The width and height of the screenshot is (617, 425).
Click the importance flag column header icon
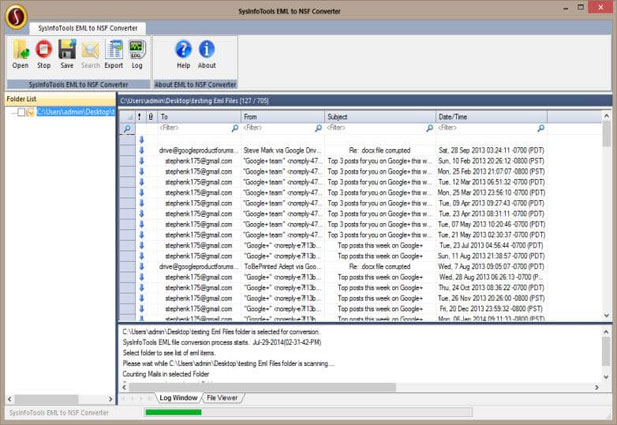[139, 116]
